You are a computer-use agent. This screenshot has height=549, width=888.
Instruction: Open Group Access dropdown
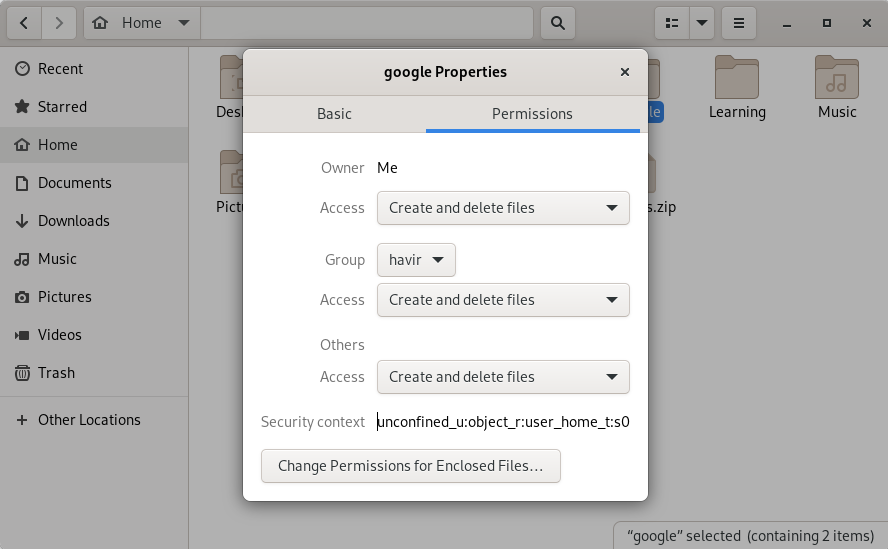(x=503, y=300)
